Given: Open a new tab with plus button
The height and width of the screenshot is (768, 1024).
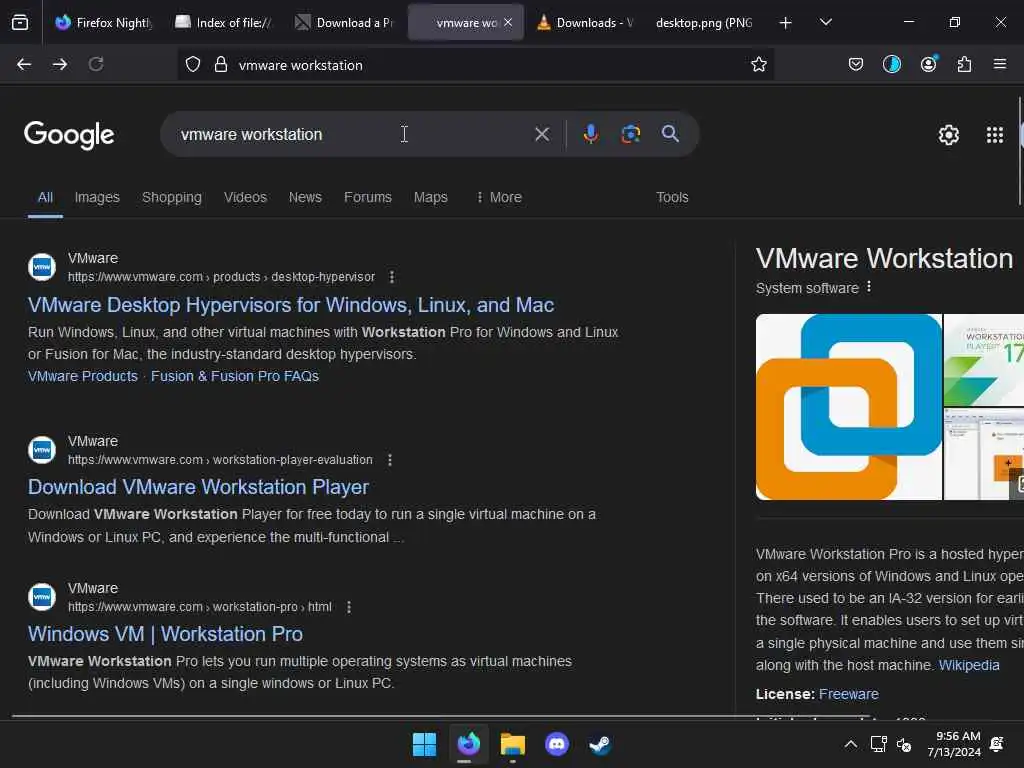Looking at the screenshot, I should 786,23.
